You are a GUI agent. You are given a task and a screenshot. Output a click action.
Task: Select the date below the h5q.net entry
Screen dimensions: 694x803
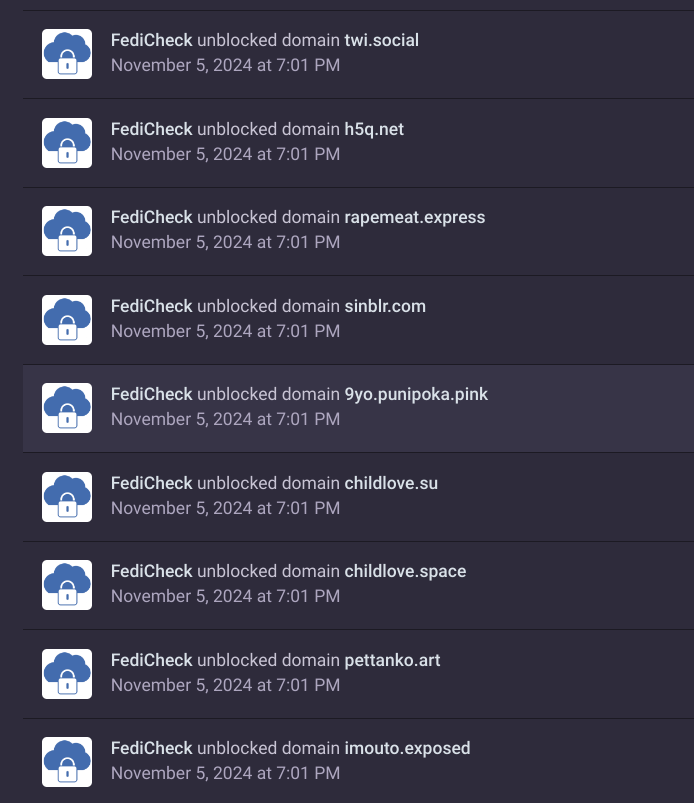(225, 154)
